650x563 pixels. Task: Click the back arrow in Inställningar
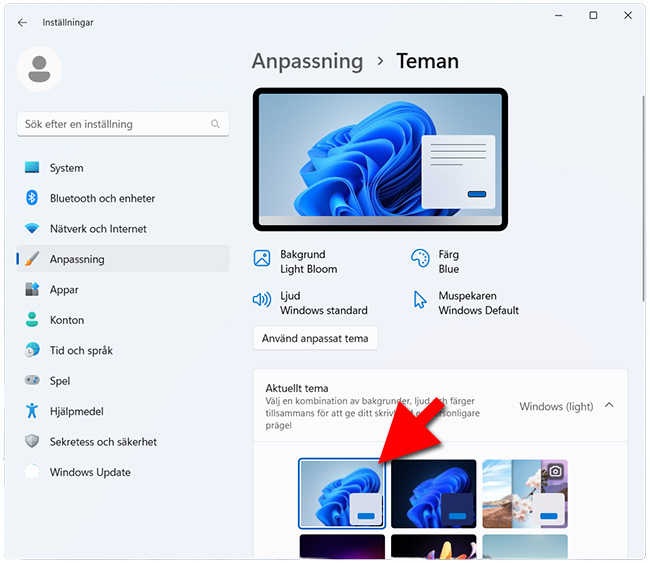pyautogui.click(x=23, y=22)
